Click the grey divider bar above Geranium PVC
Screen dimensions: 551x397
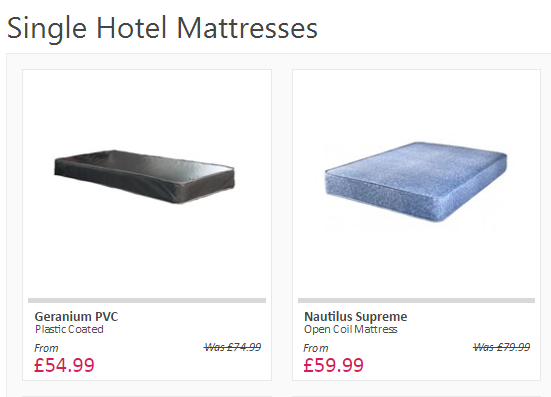pos(147,300)
